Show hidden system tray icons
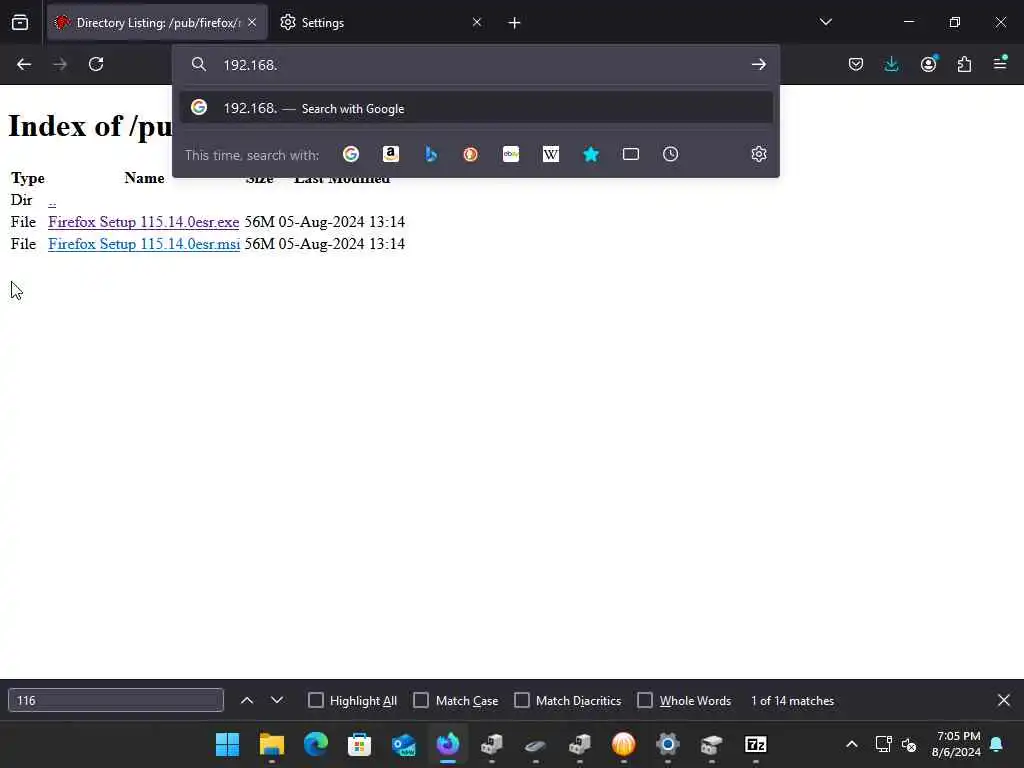Viewport: 1024px width, 768px height. pyautogui.click(x=852, y=744)
